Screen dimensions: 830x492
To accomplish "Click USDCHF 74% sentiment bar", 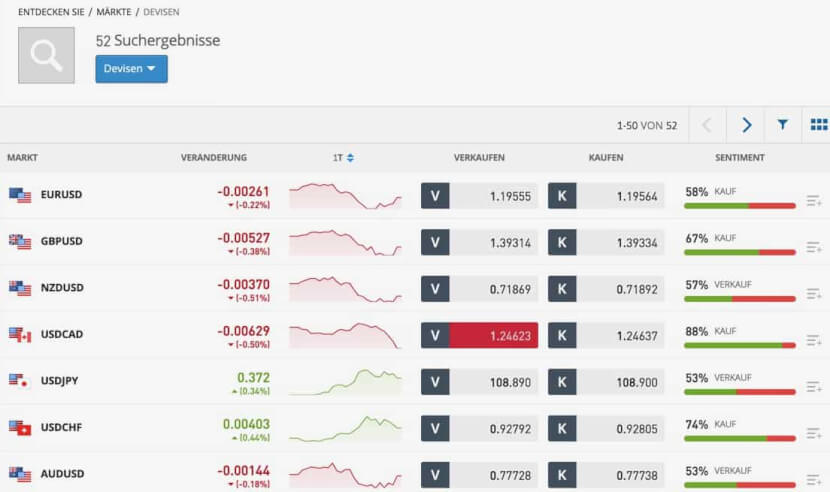I will tap(740, 439).
